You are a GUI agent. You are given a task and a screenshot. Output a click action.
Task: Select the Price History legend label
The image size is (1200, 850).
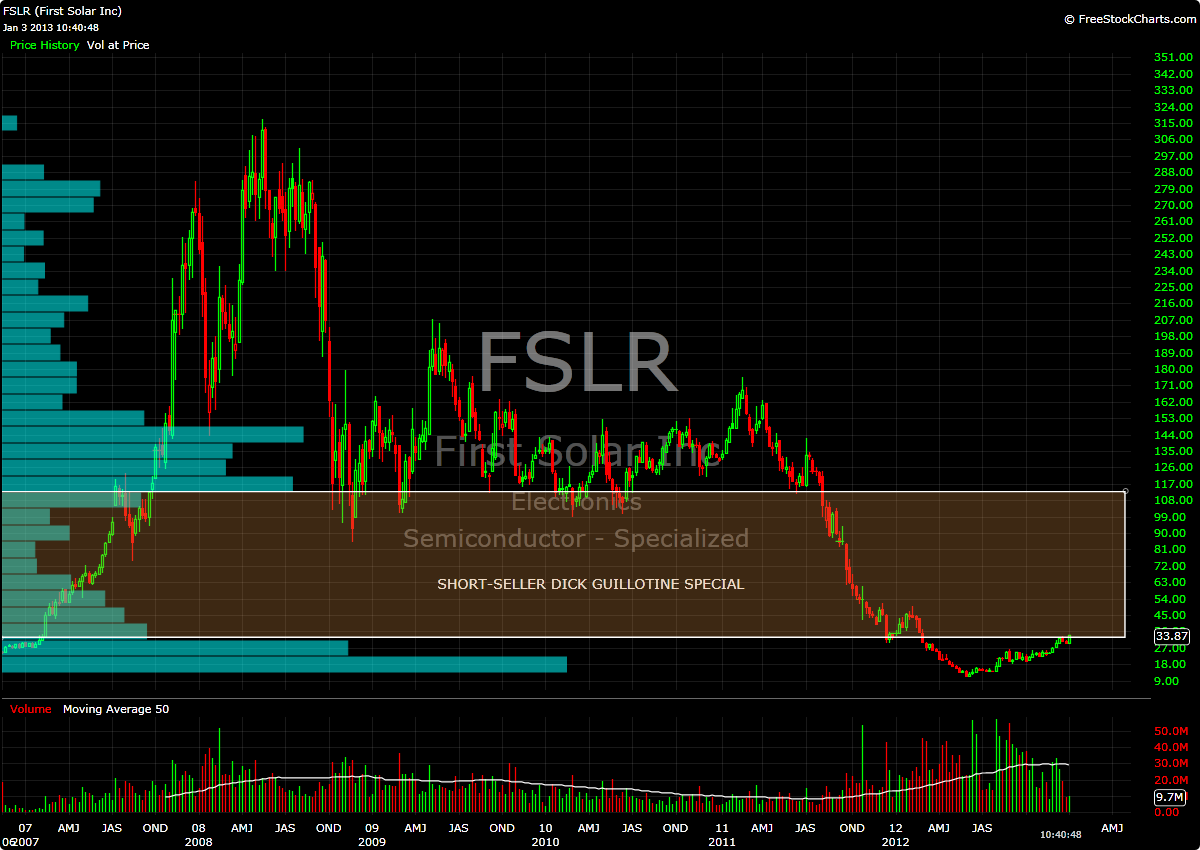pyautogui.click(x=44, y=45)
